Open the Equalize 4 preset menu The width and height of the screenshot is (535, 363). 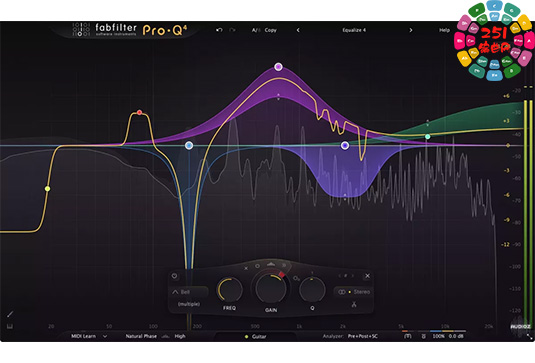[x=354, y=30]
